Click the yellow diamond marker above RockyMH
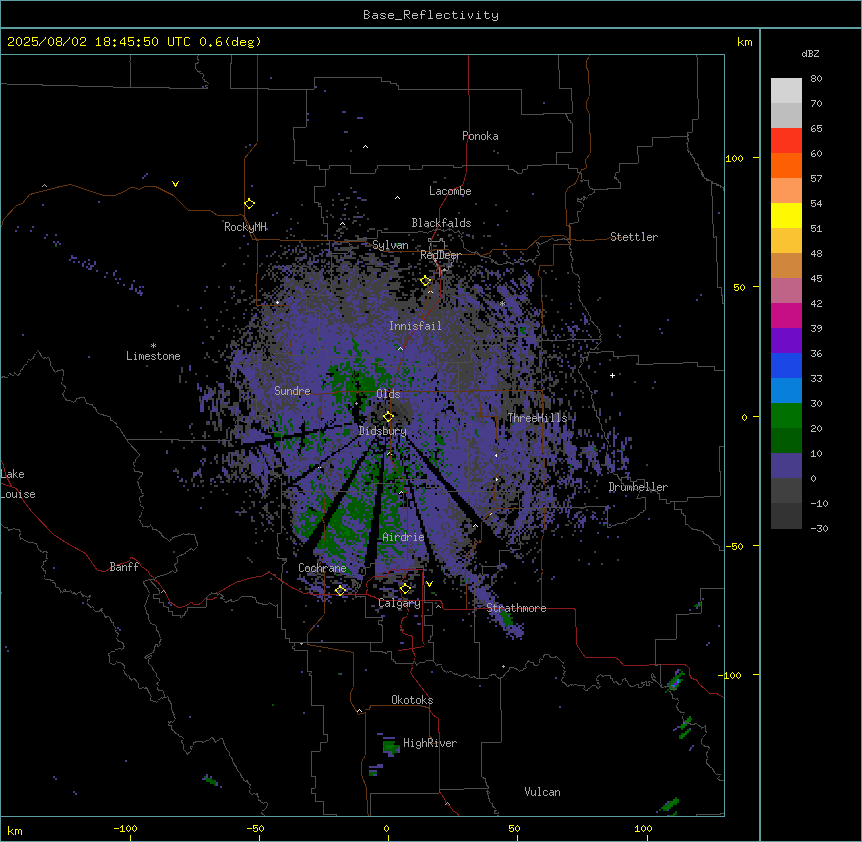 pos(250,204)
